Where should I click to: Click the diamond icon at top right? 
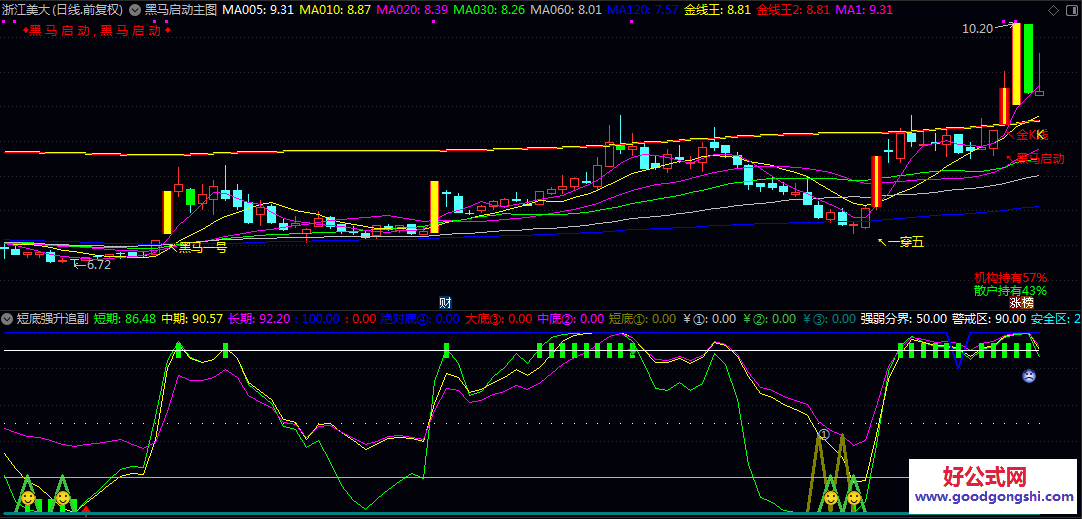(x=1053, y=10)
